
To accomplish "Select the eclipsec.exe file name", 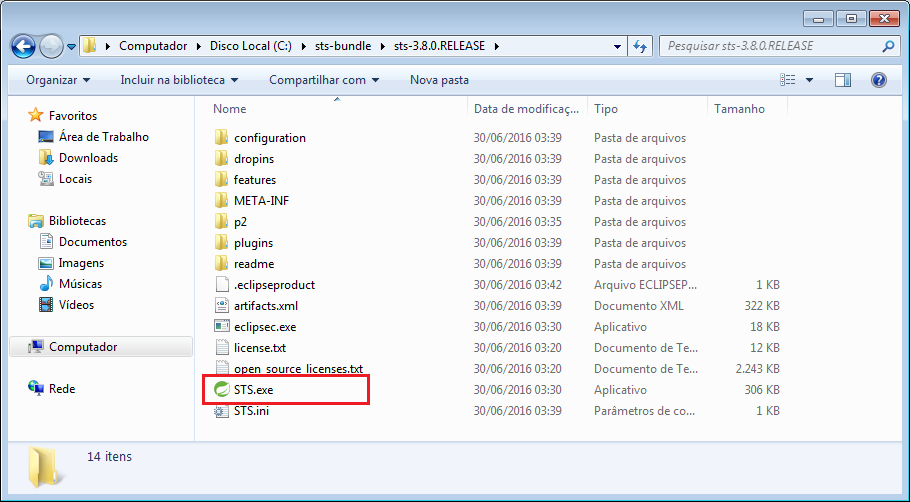I will [x=265, y=327].
